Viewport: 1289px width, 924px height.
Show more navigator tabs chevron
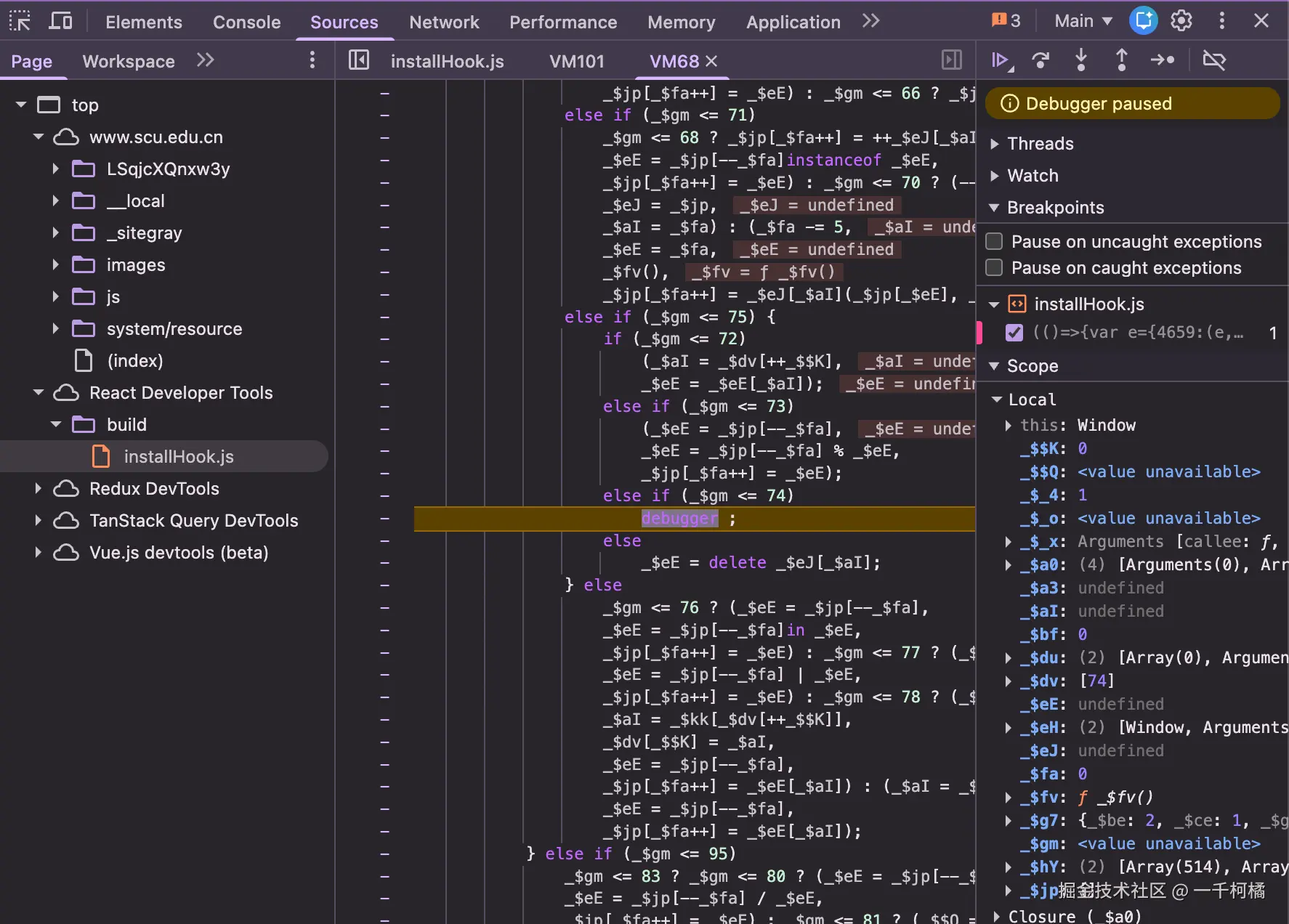[206, 60]
